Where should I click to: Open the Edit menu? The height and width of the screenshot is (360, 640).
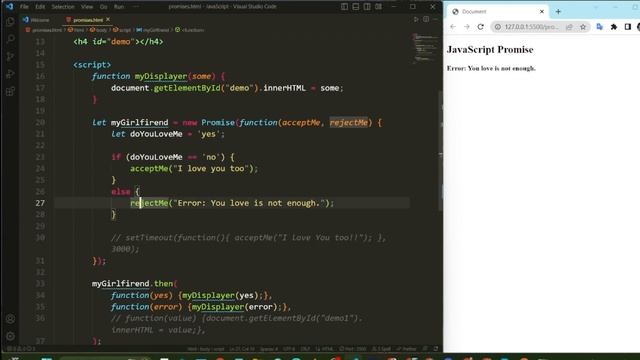(40, 7)
